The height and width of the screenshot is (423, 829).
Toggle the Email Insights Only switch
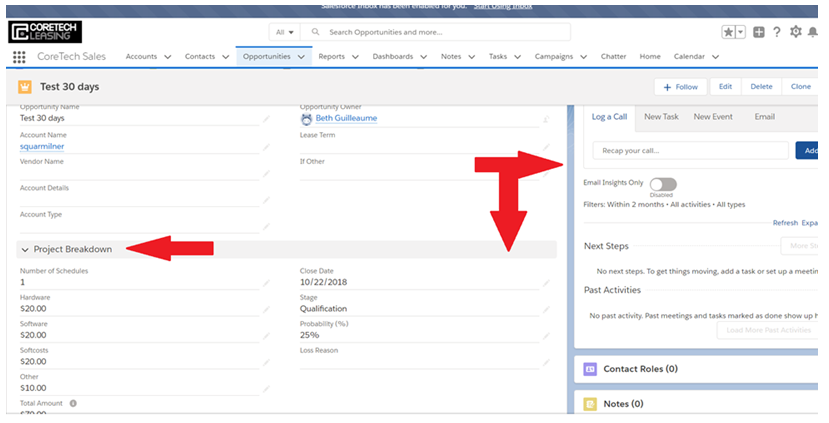[x=663, y=184]
